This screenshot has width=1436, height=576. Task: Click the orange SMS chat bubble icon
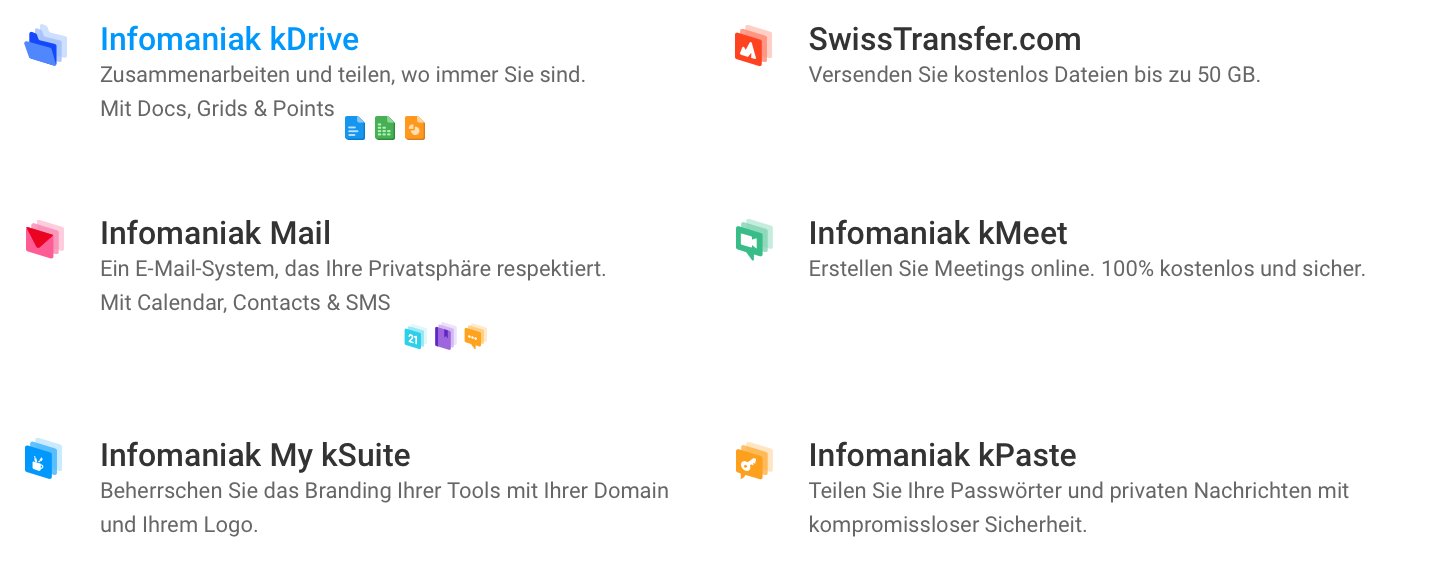pyautogui.click(x=475, y=337)
